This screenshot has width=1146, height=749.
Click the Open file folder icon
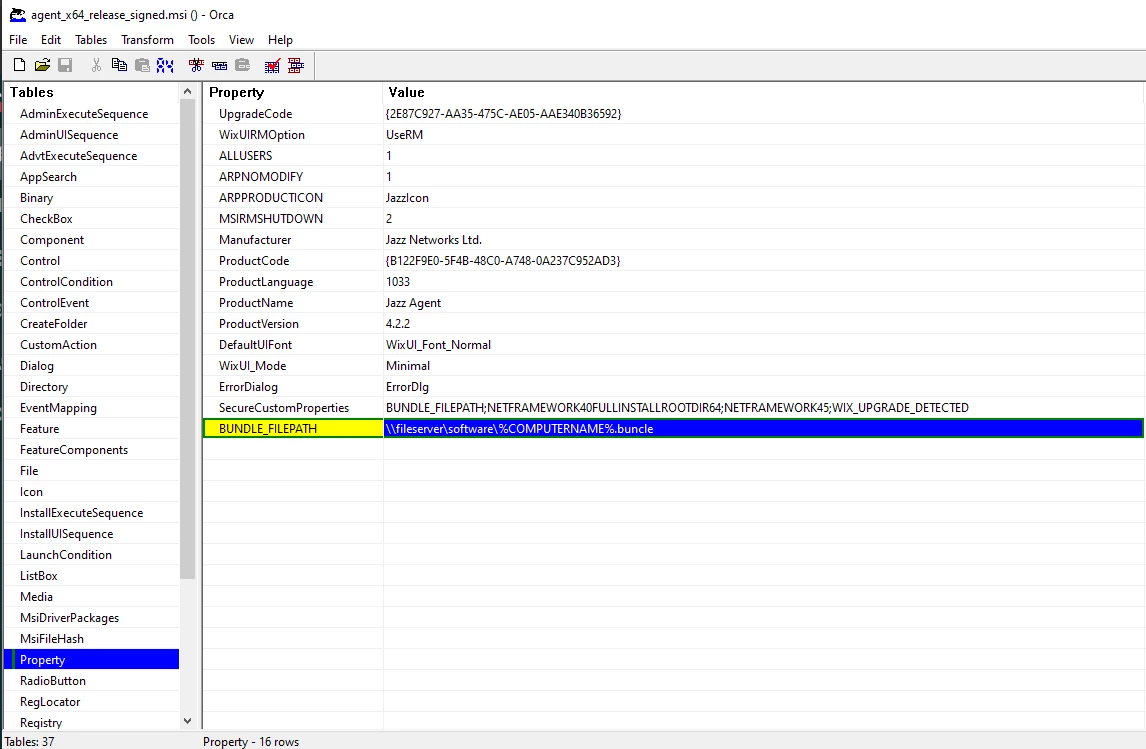pos(42,65)
